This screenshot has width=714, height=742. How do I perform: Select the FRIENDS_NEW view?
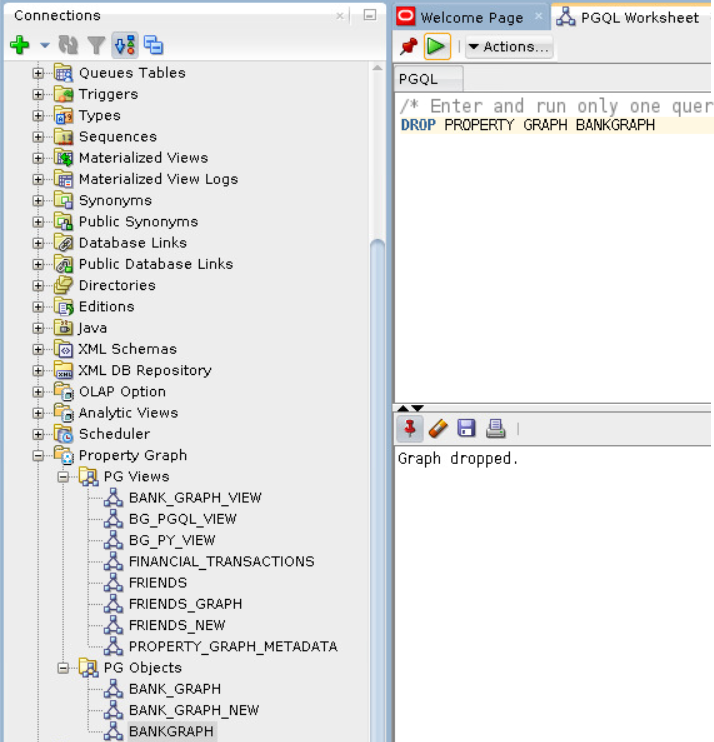point(177,626)
